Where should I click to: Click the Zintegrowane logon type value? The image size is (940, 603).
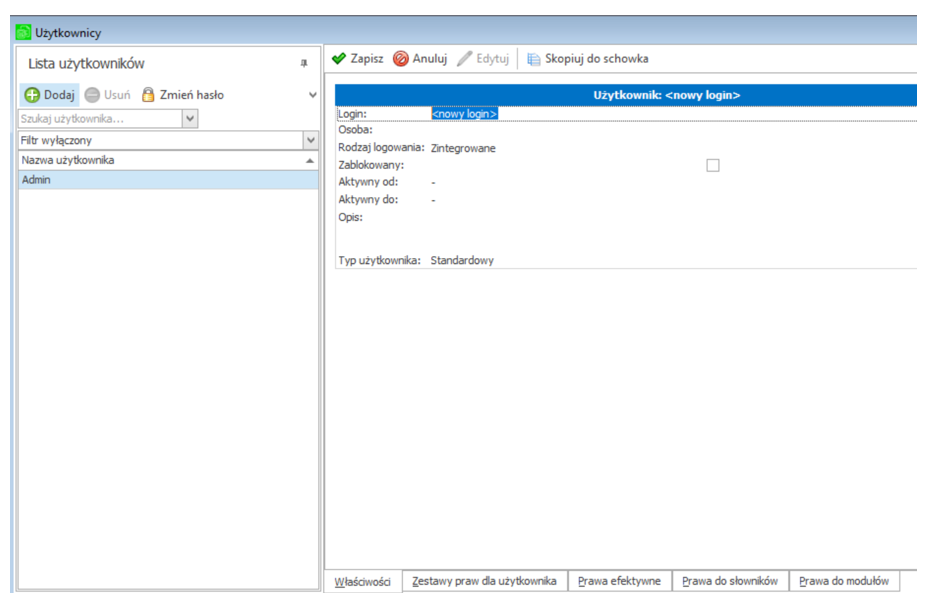pos(463,148)
